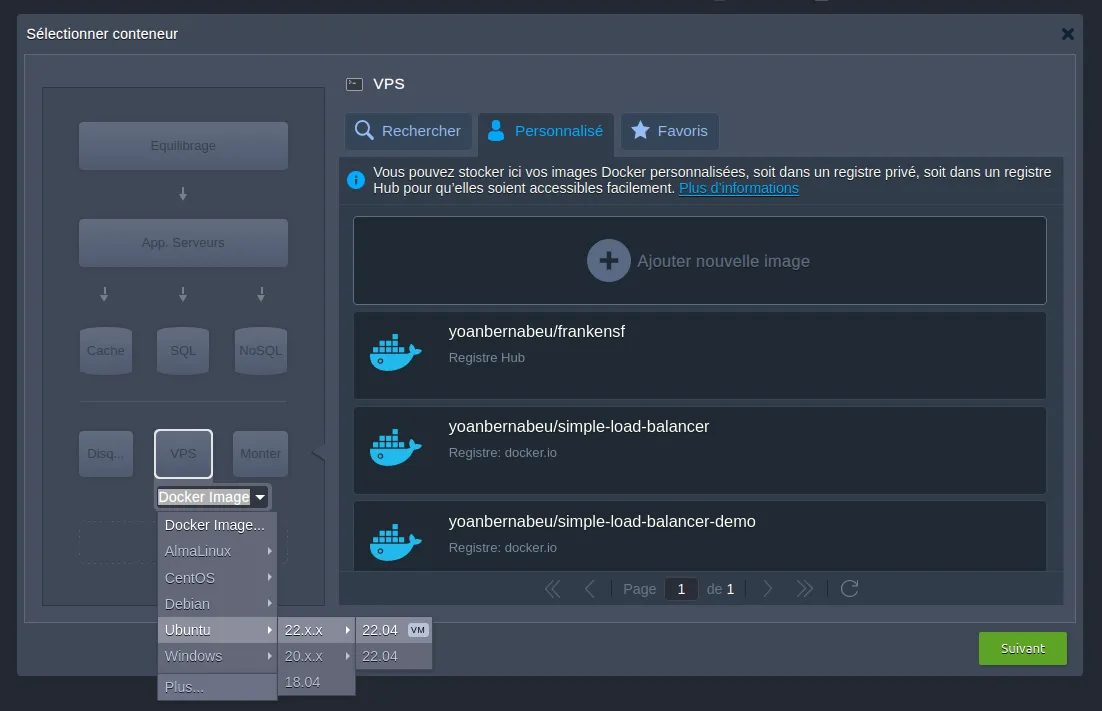Click the next page arrow icon

[x=767, y=589]
